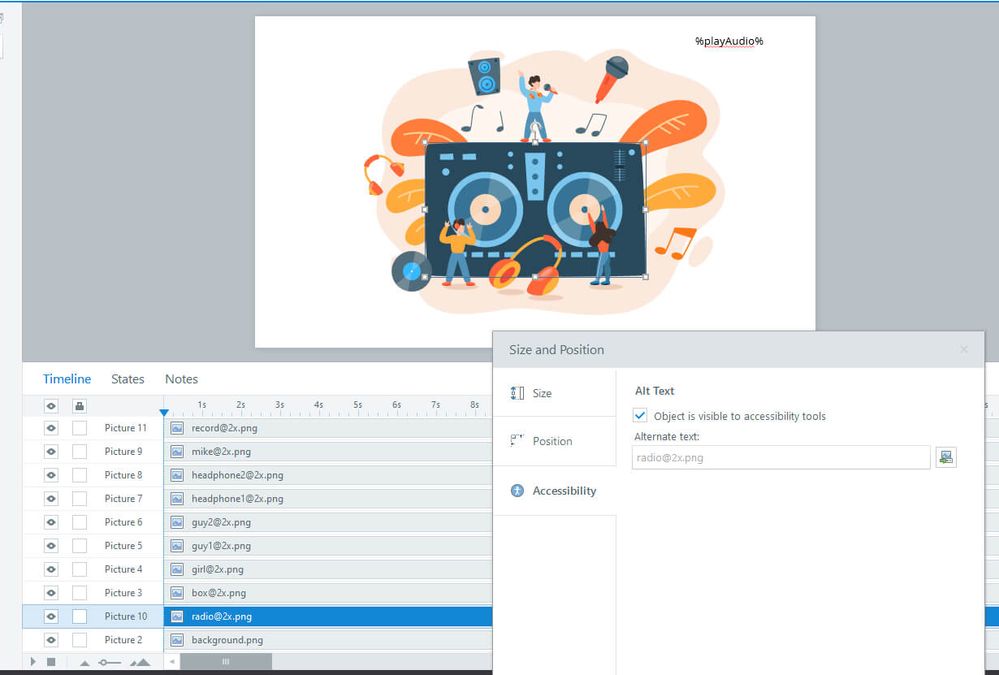Open the Notes tab
Image resolution: width=999 pixels, height=675 pixels.
click(x=182, y=379)
